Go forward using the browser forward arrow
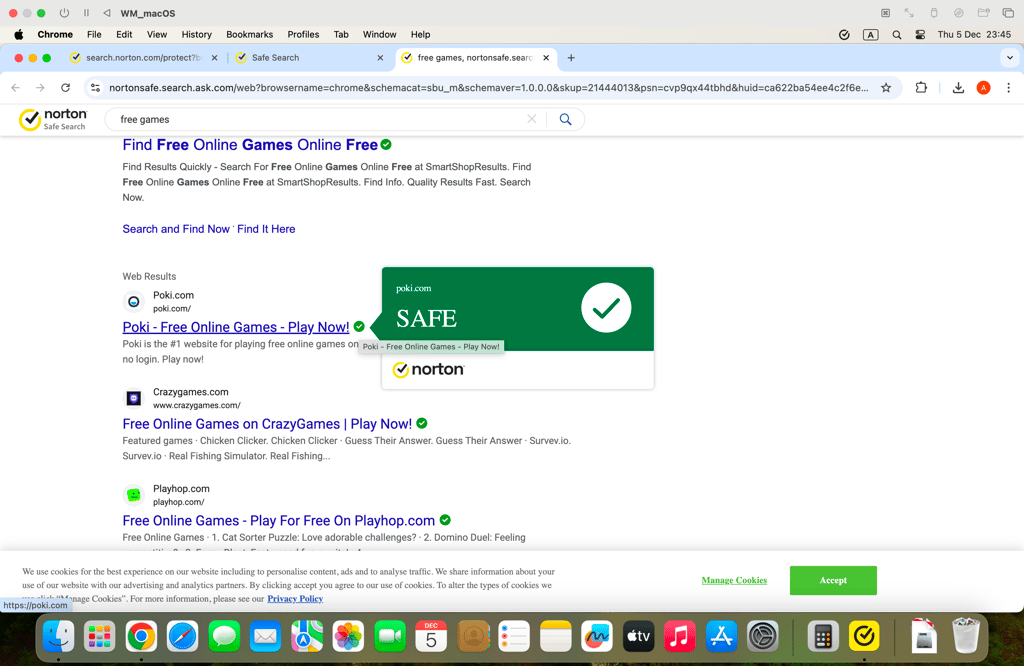 (40, 87)
